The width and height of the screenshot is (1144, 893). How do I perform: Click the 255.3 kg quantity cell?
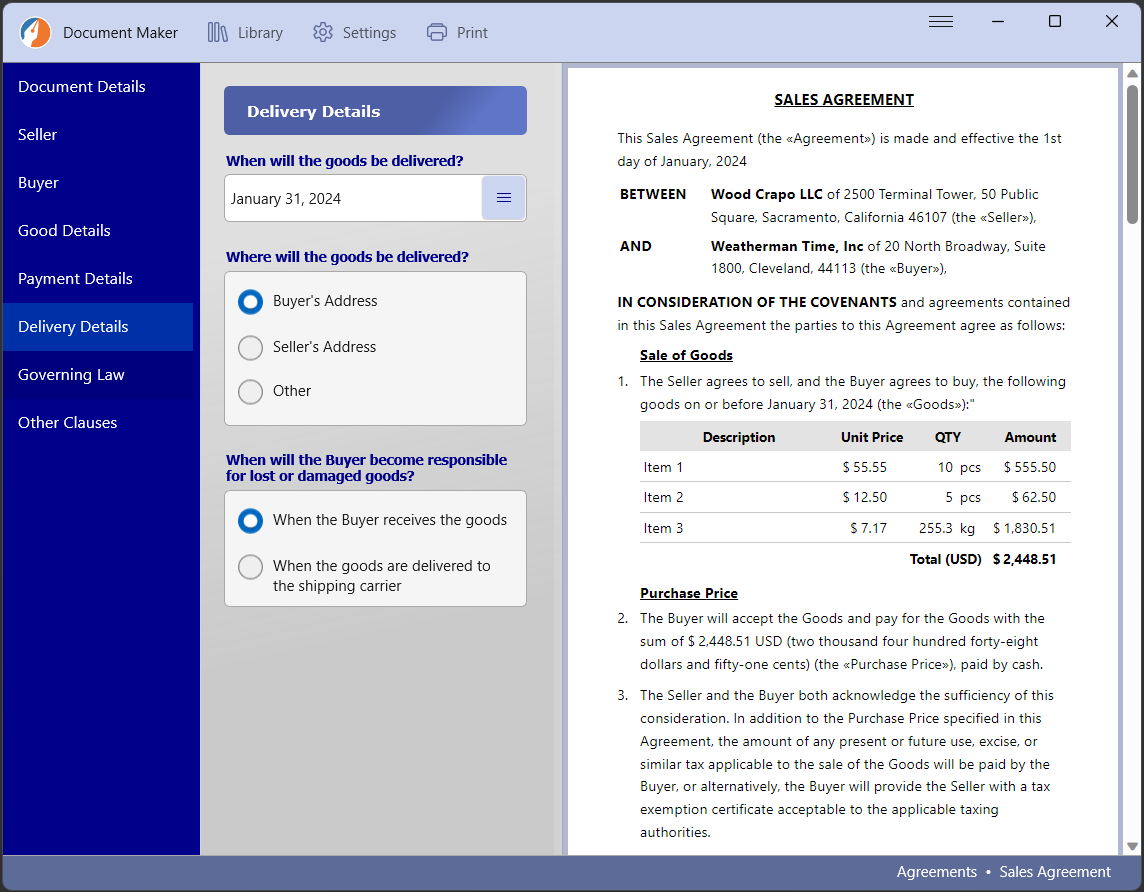pos(946,528)
